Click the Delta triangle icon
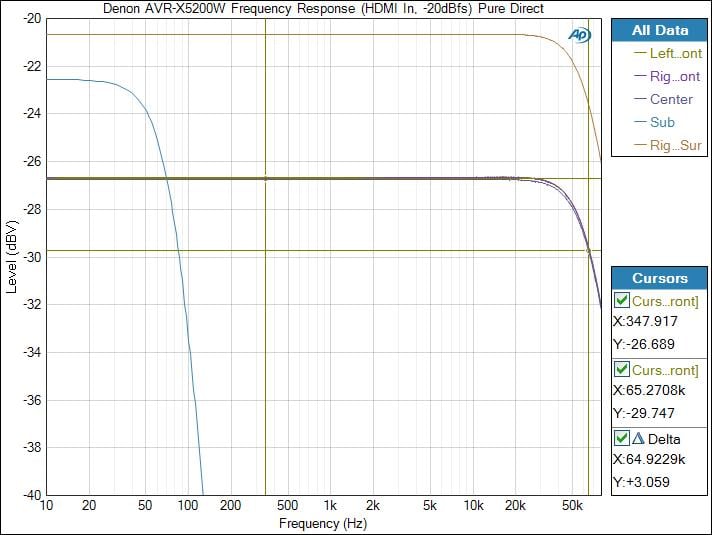The height and width of the screenshot is (535, 712). click(x=638, y=438)
